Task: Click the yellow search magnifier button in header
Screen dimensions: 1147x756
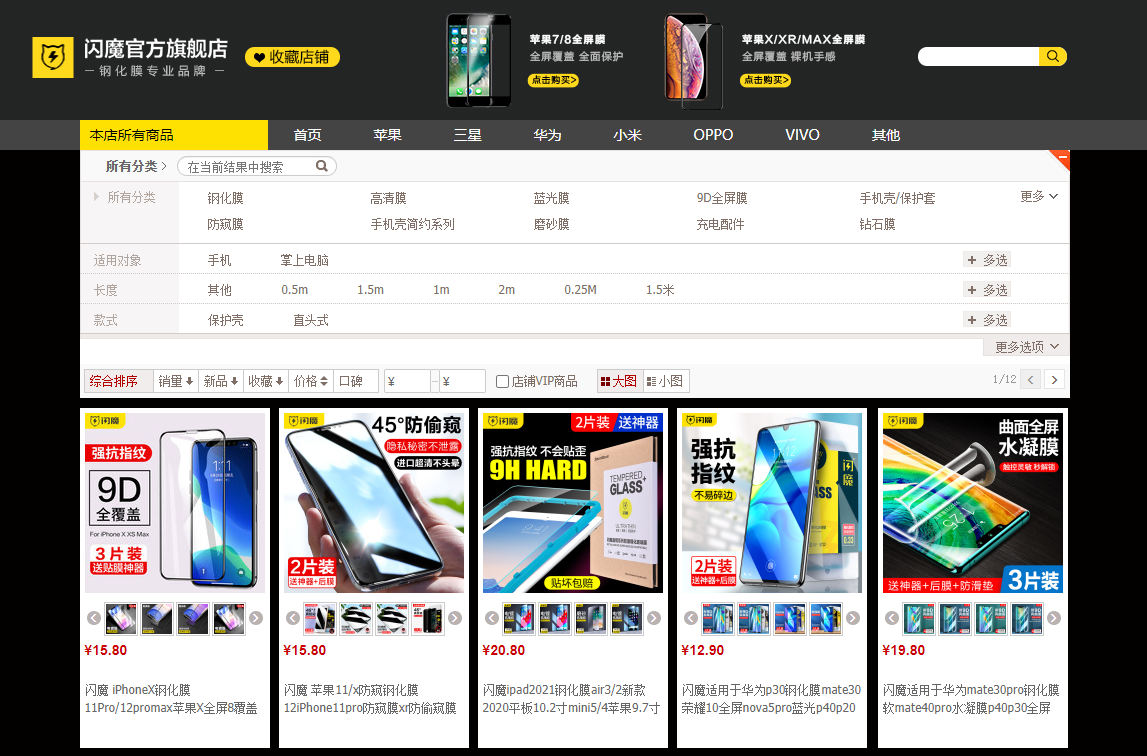Action: (1053, 57)
